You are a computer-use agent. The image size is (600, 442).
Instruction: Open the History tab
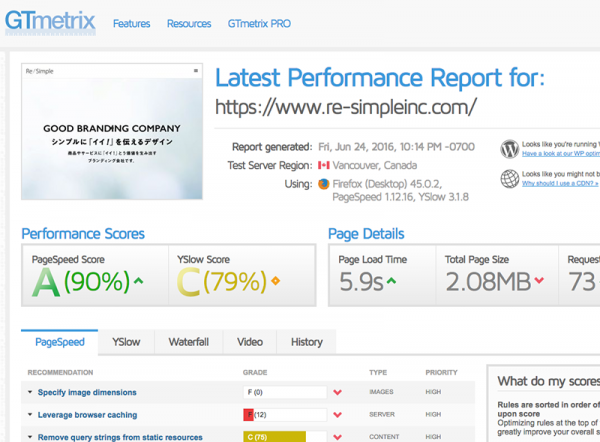(307, 342)
